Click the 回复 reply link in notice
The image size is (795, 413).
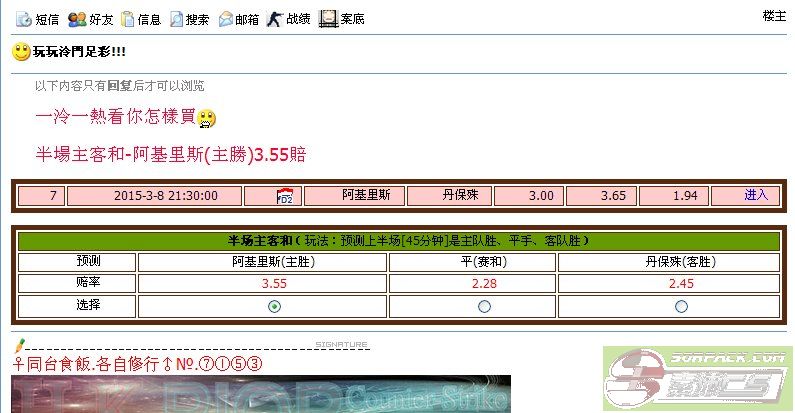tap(120, 86)
